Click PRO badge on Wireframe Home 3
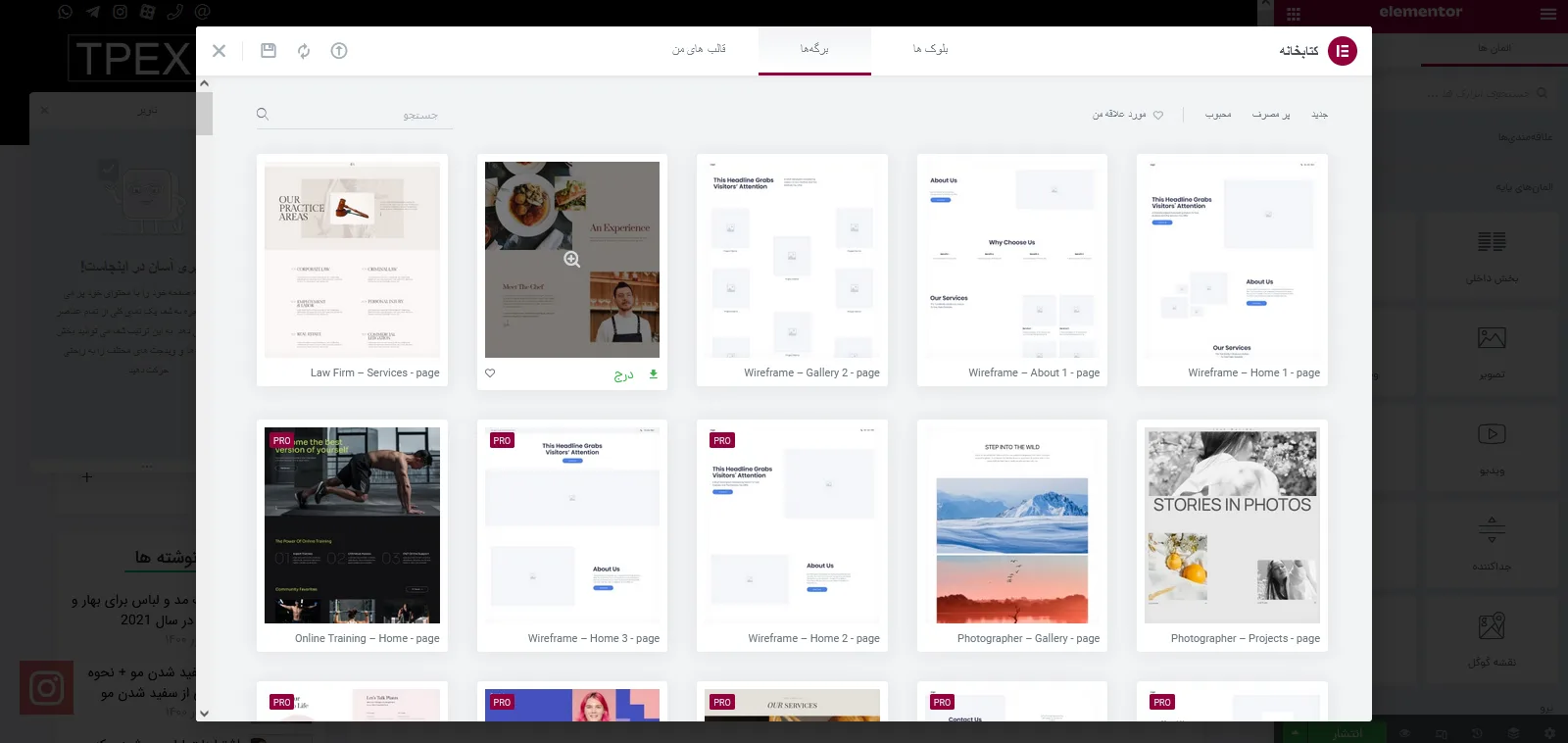Screen dimensions: 1568x743 [502, 441]
